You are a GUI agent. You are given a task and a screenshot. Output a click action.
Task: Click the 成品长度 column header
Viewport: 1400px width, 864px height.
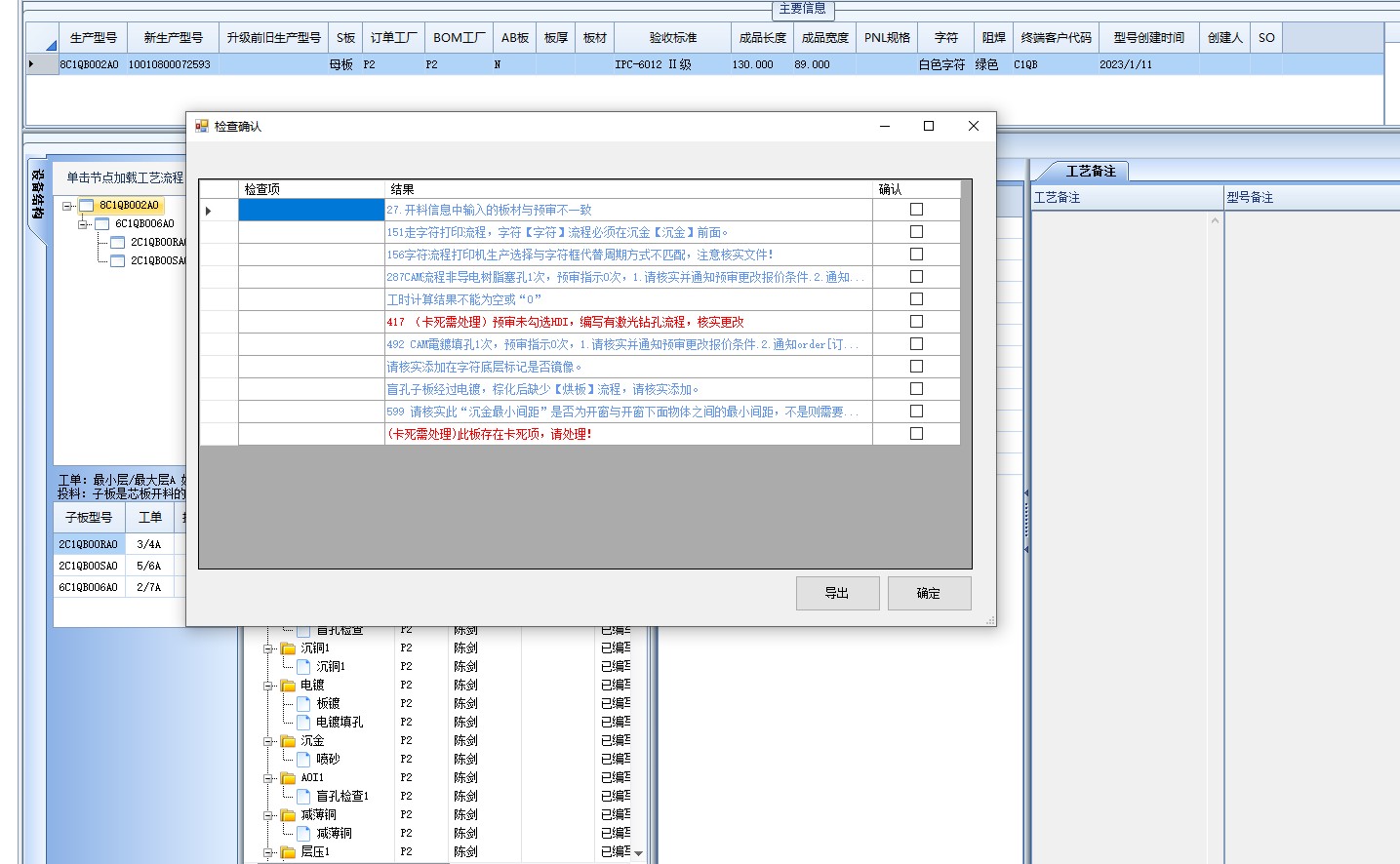click(762, 38)
